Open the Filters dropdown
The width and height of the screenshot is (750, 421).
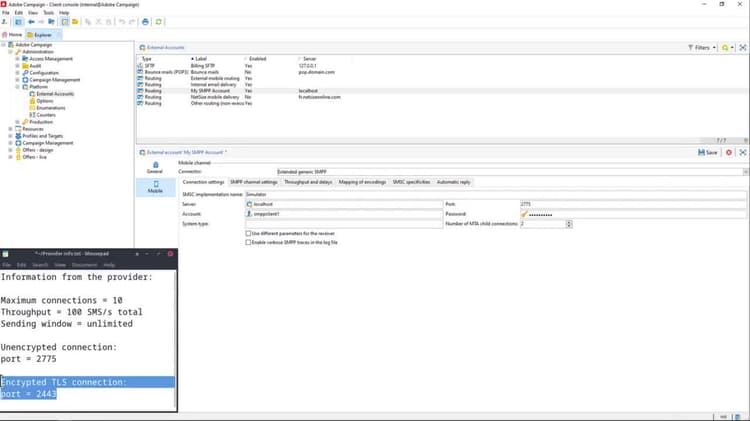(x=702, y=48)
